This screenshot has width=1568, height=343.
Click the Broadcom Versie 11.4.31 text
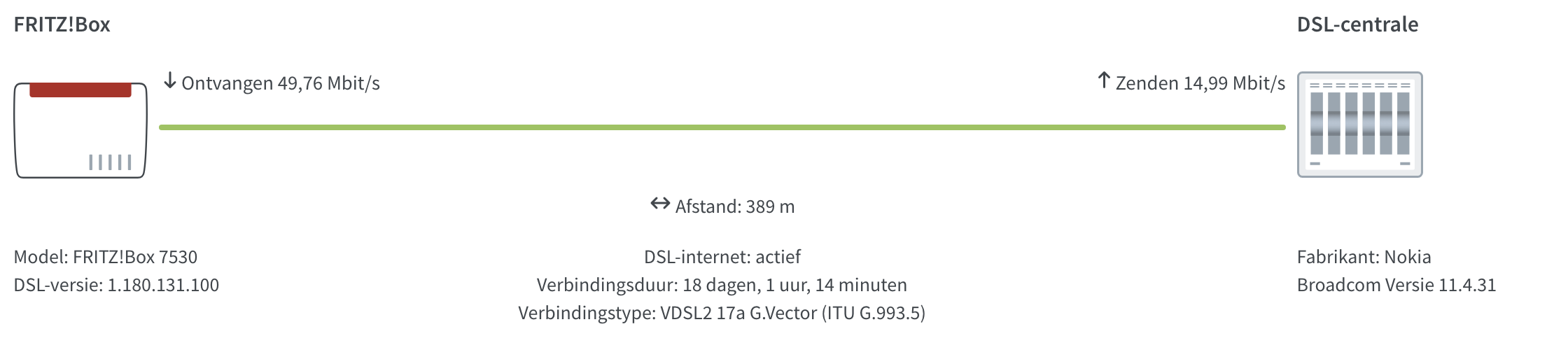(x=1396, y=285)
